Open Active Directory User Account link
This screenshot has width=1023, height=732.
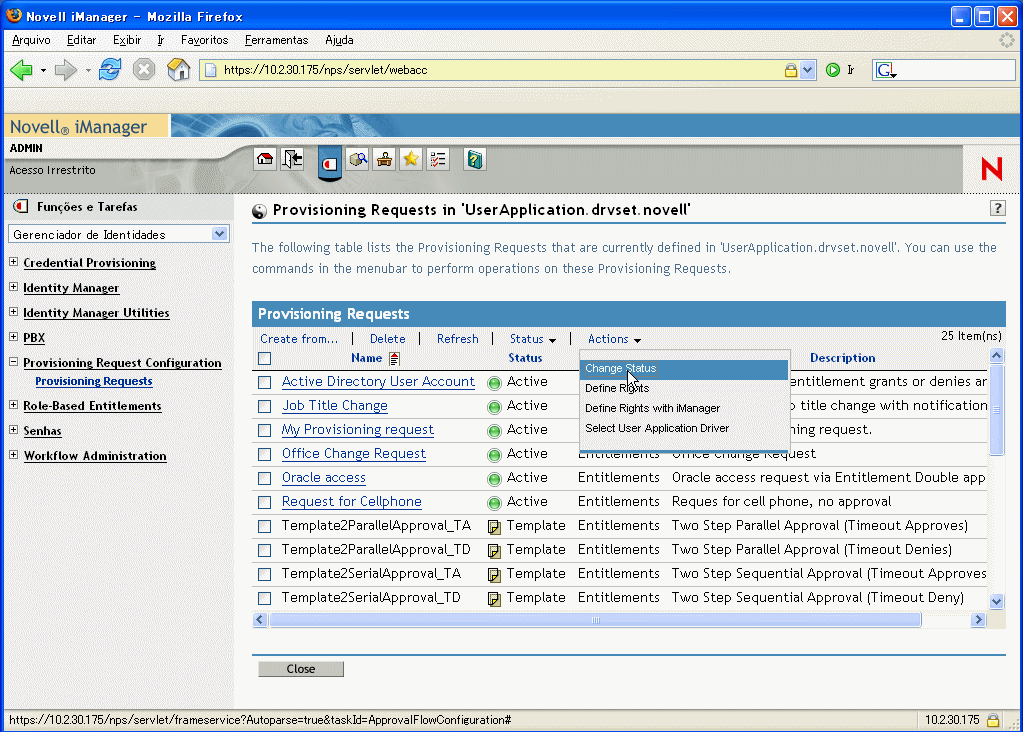tap(378, 382)
